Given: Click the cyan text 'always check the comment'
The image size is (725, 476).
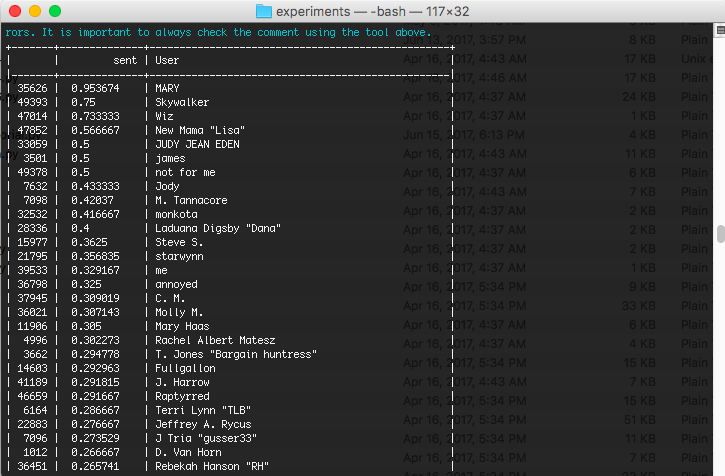Looking at the screenshot, I should [227, 33].
